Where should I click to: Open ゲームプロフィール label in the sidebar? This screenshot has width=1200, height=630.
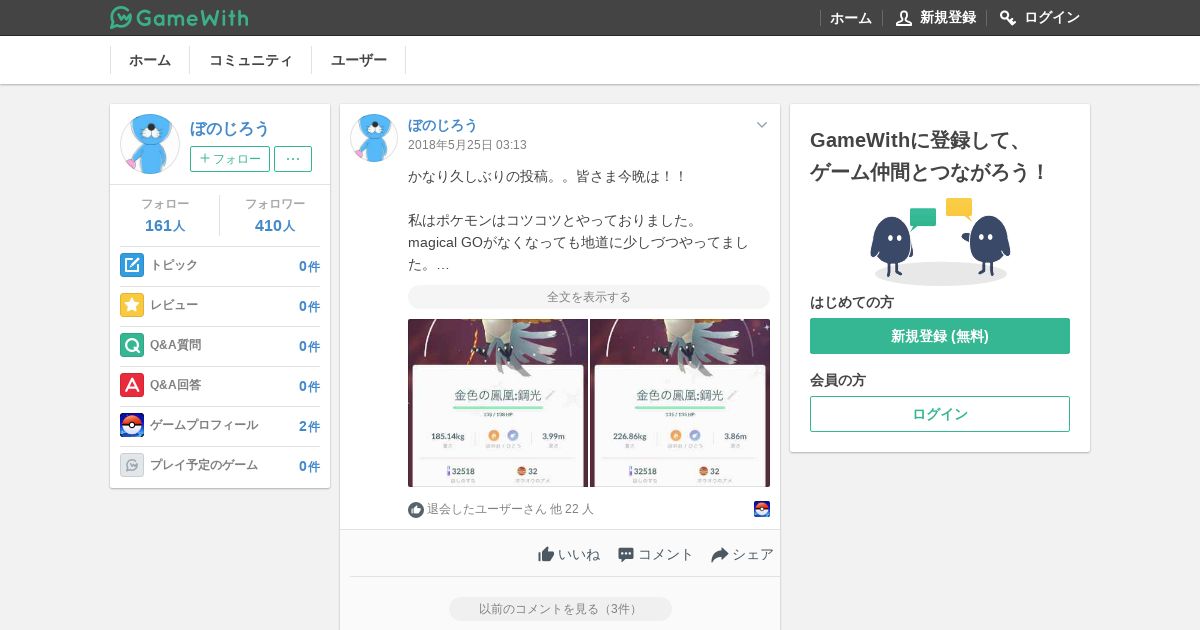click(204, 425)
